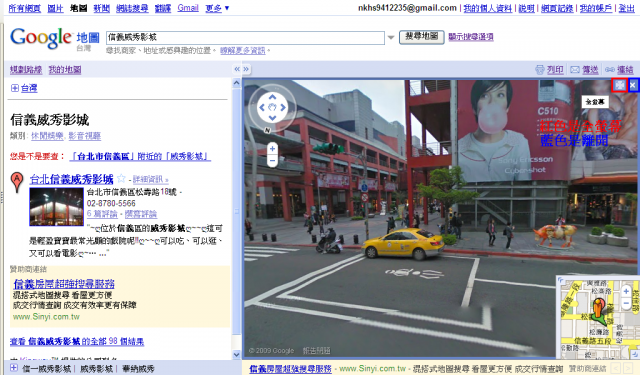Click Google 地圖 logo

54,38
